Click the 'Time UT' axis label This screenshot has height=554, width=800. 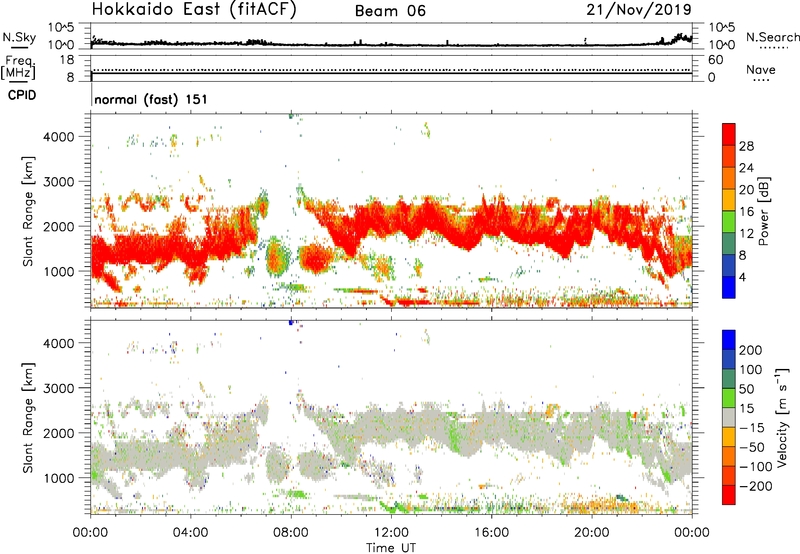391,548
